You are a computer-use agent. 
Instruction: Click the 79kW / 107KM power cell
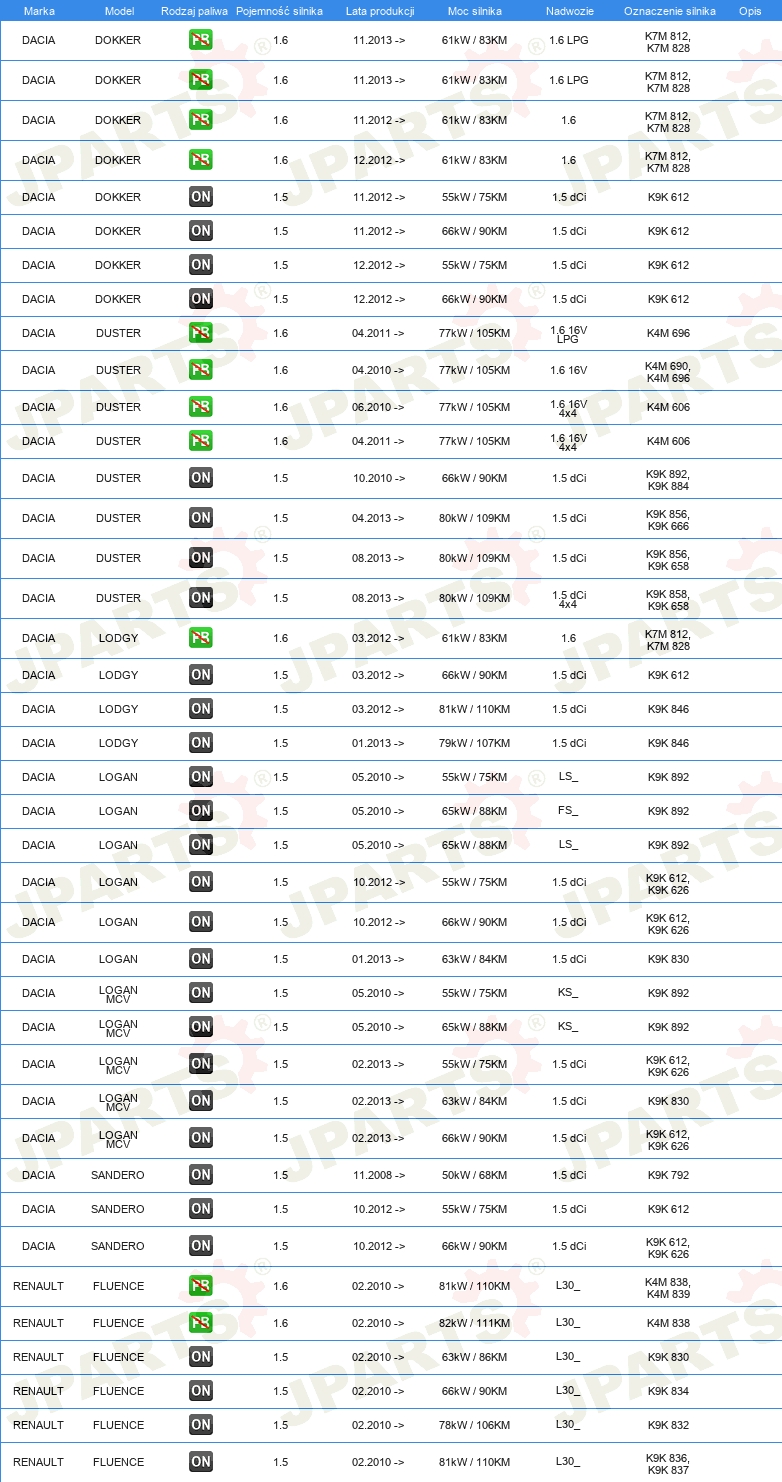tap(474, 743)
